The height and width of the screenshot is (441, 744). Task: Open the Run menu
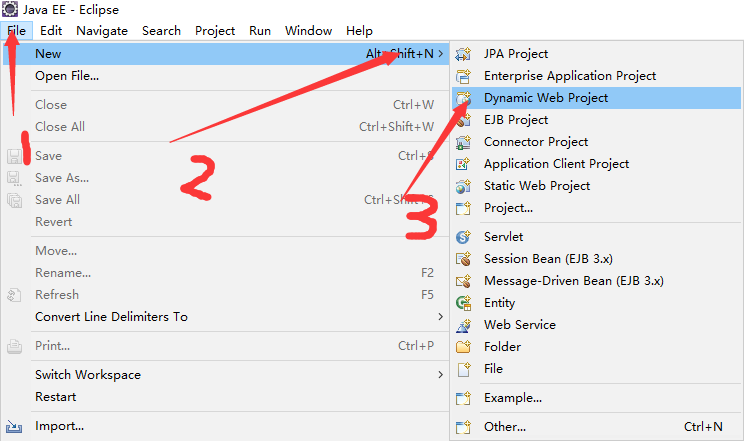click(x=260, y=31)
